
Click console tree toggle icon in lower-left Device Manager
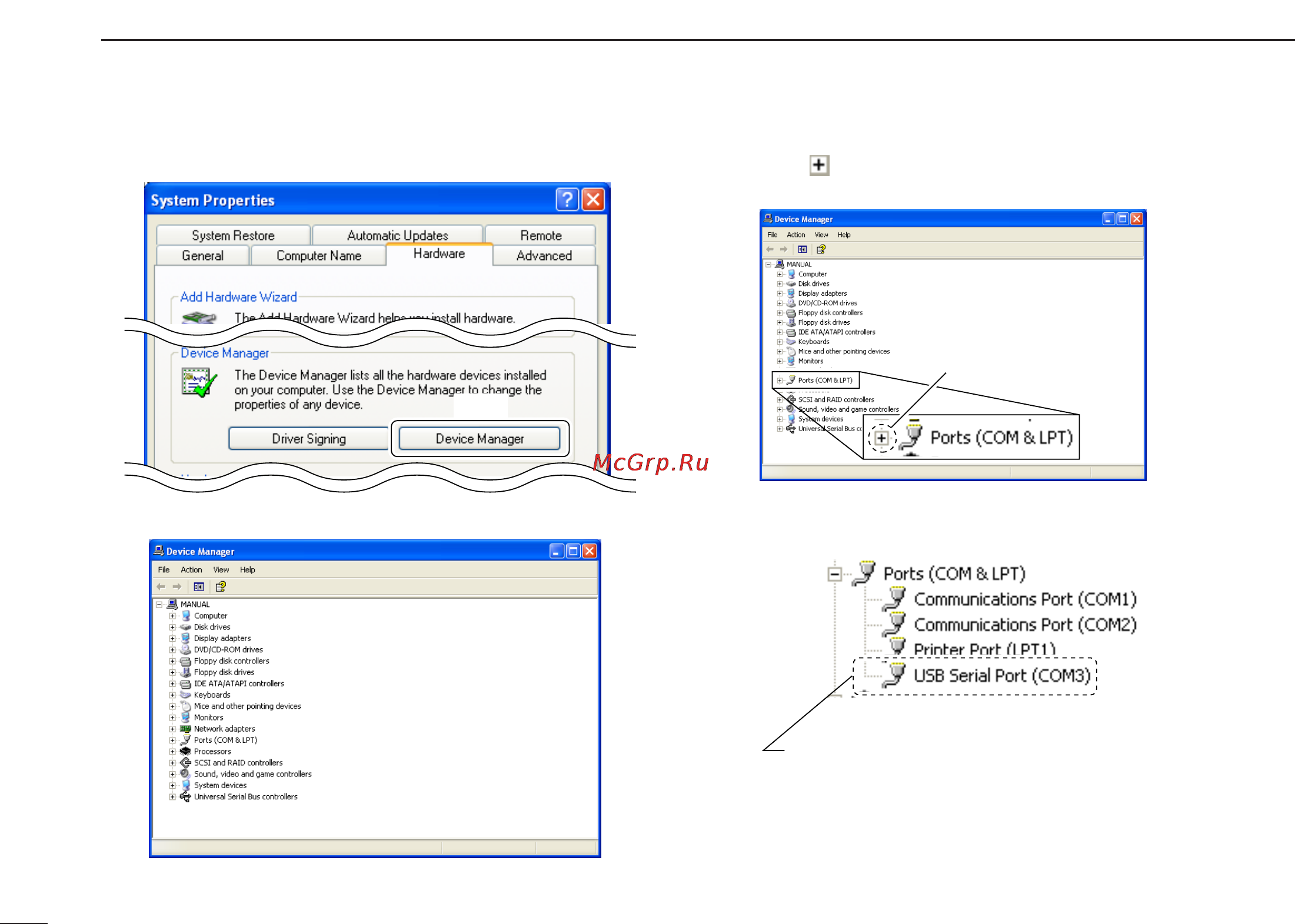click(x=199, y=586)
